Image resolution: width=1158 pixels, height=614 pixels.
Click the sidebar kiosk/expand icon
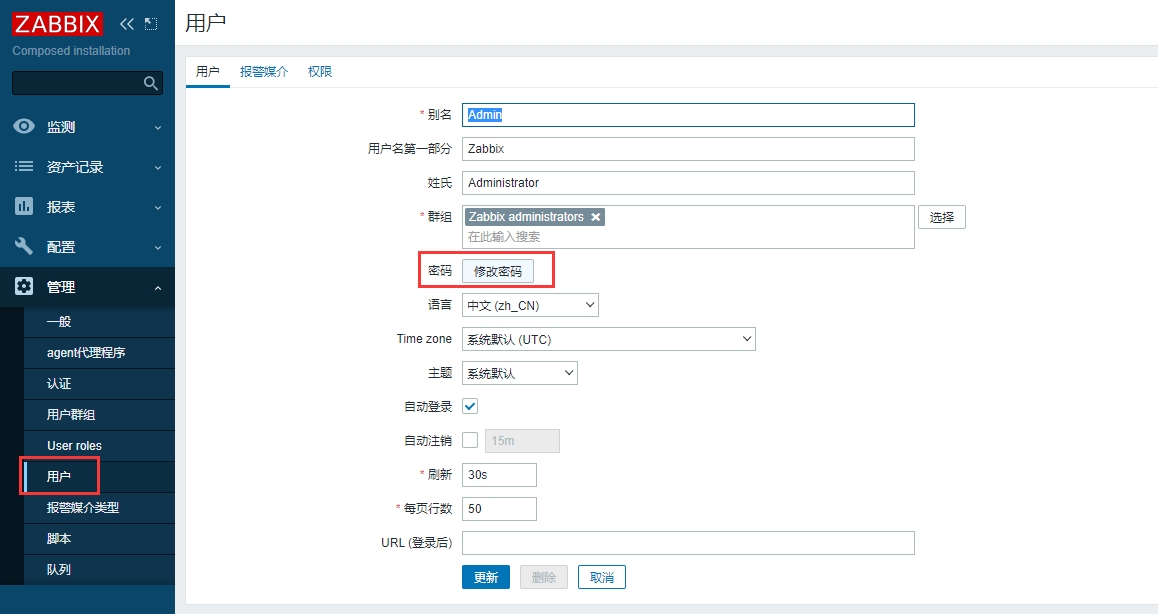coord(151,24)
